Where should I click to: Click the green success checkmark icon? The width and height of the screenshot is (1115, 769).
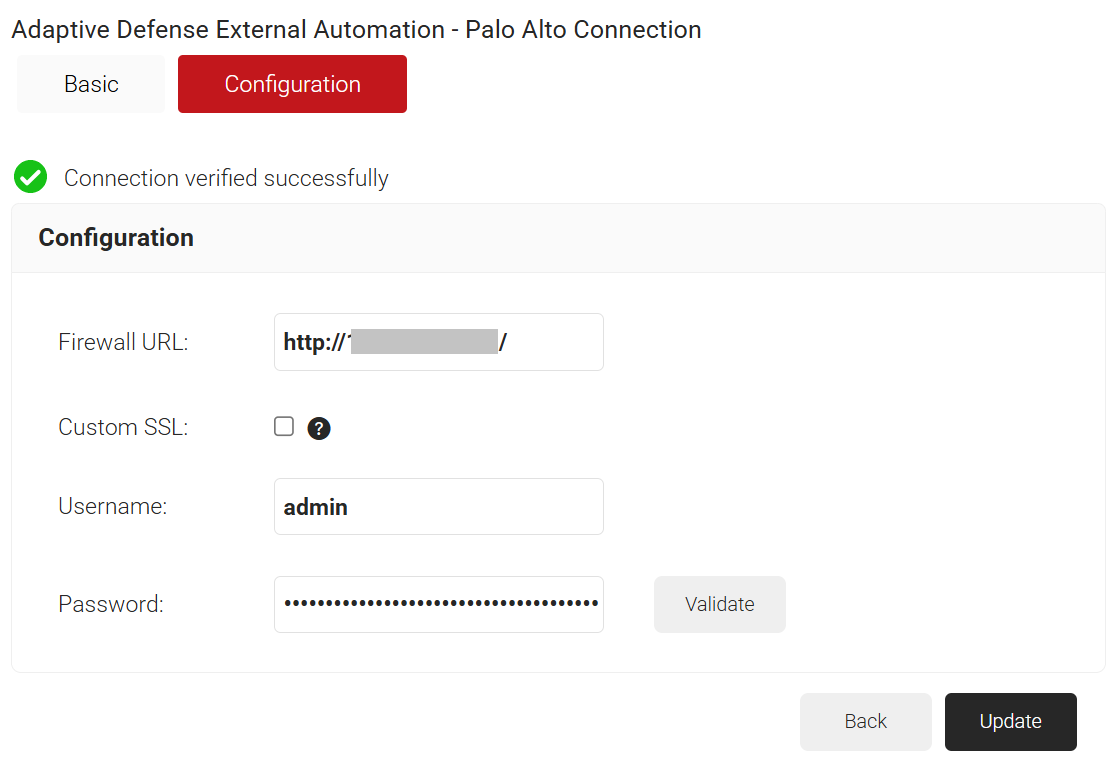point(31,178)
